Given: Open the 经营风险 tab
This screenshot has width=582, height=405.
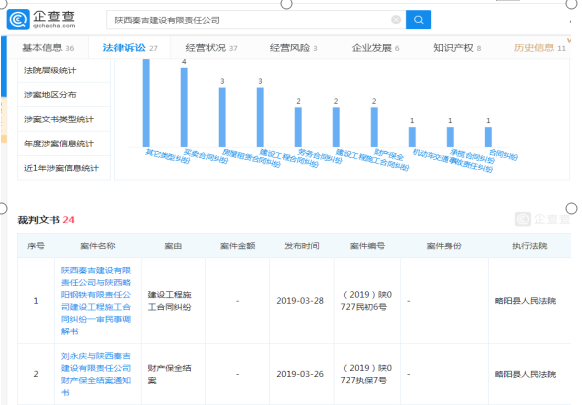Looking at the screenshot, I should (293, 48).
